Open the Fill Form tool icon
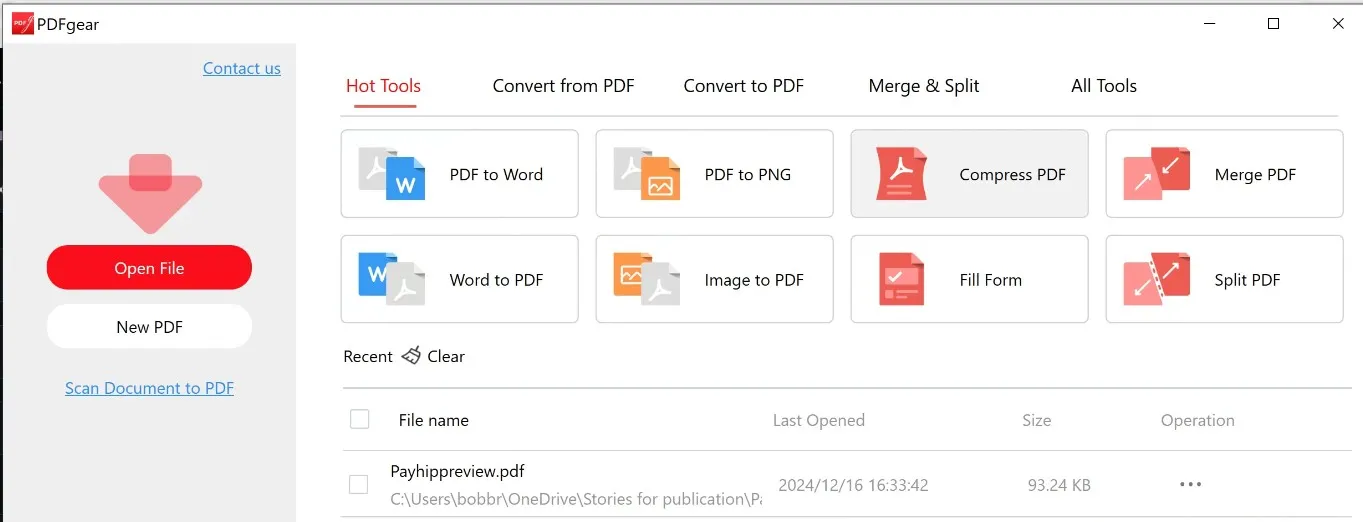Image resolution: width=1363 pixels, height=522 pixels. coord(901,279)
